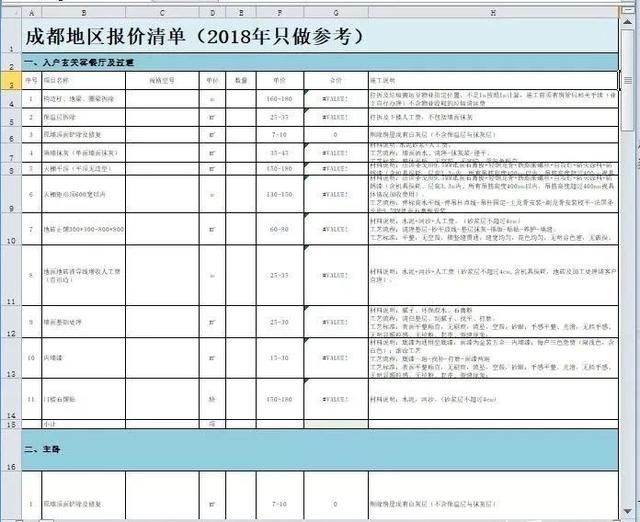Click the 保温层拆除 cell

click(64, 117)
